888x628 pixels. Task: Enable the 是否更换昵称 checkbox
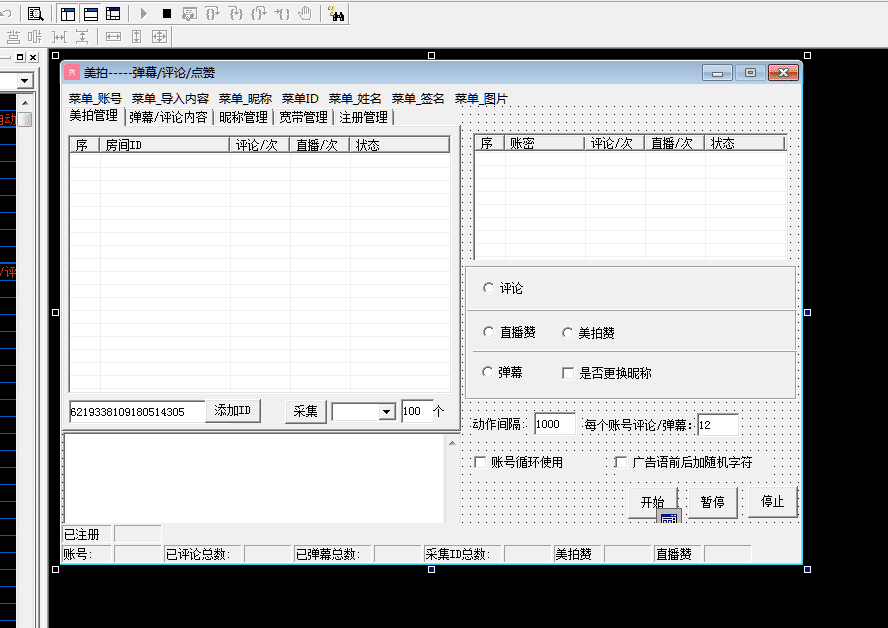pos(567,371)
